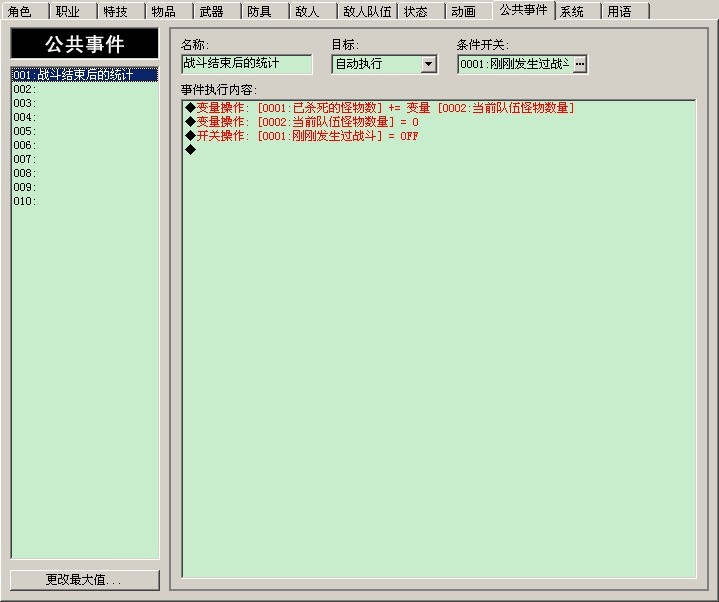Select empty common event 009
The image size is (719, 602).
85,187
